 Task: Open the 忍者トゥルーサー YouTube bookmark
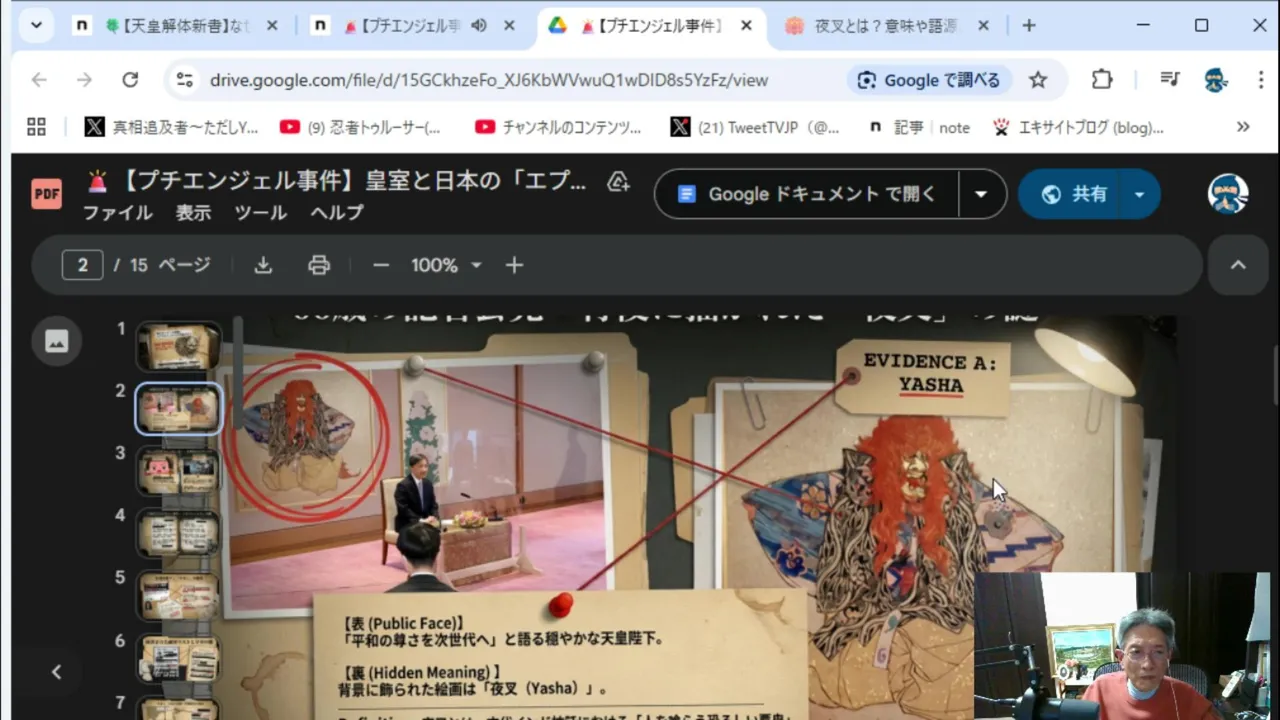coord(360,127)
